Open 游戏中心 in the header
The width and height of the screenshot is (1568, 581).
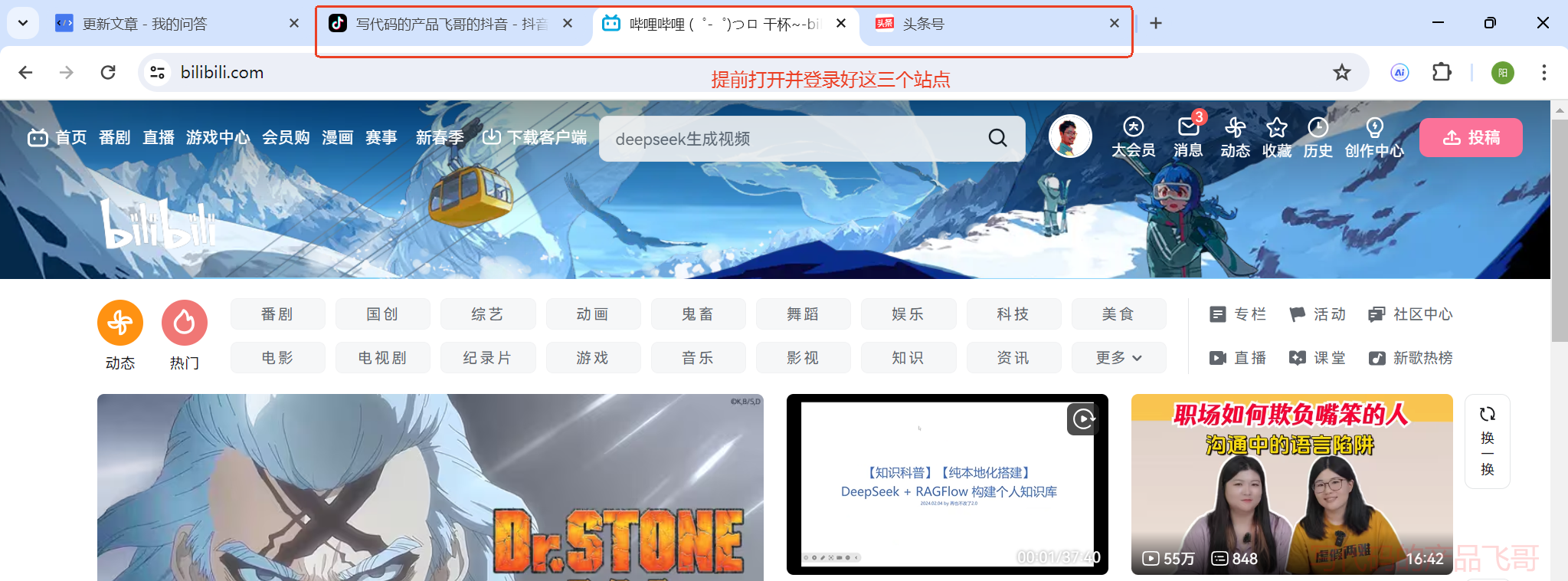pos(218,137)
